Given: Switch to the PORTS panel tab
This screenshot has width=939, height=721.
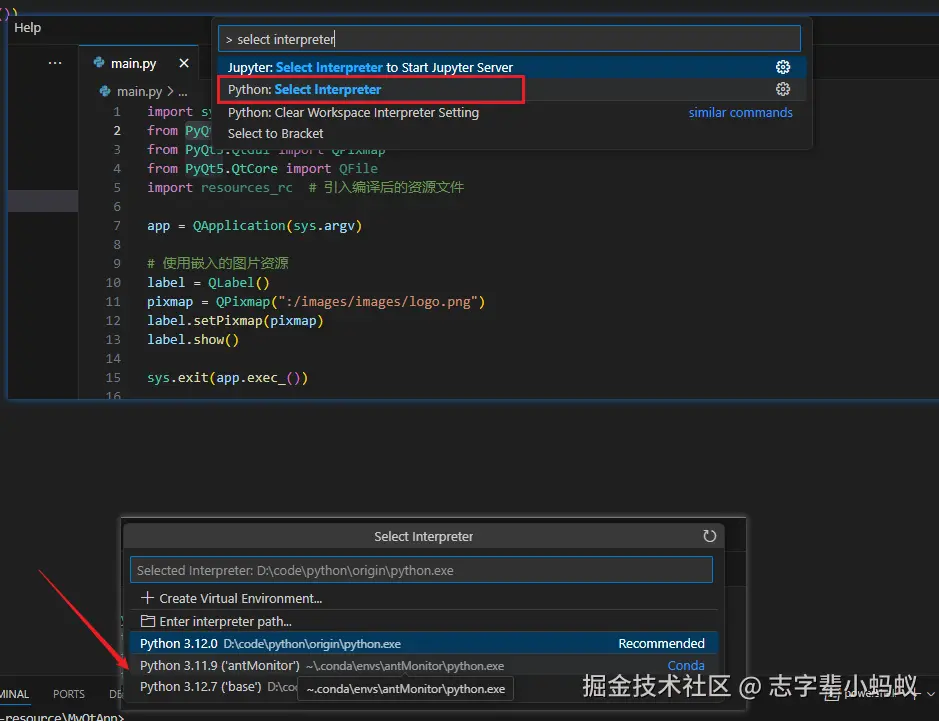Looking at the screenshot, I should coord(69,694).
